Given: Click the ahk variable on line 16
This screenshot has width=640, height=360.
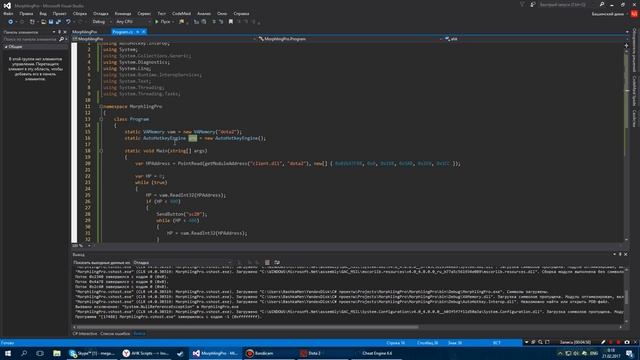Looking at the screenshot, I should point(193,138).
